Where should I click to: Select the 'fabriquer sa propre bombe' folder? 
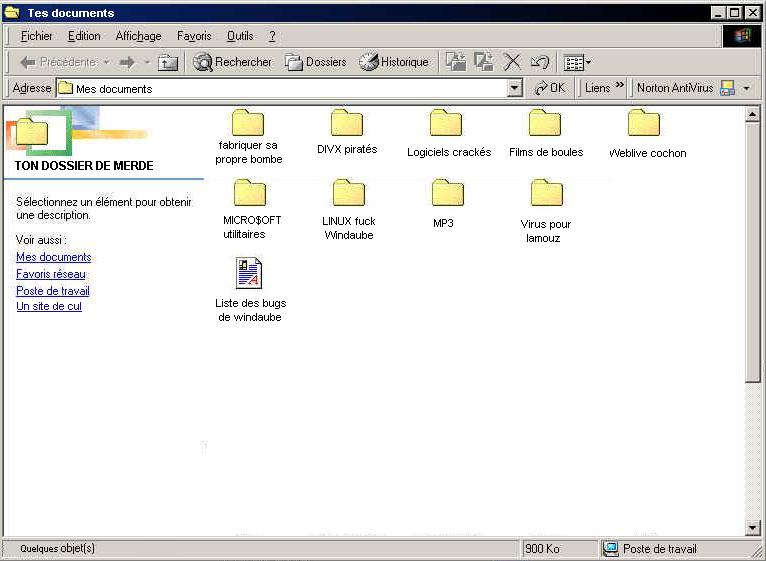click(x=248, y=137)
